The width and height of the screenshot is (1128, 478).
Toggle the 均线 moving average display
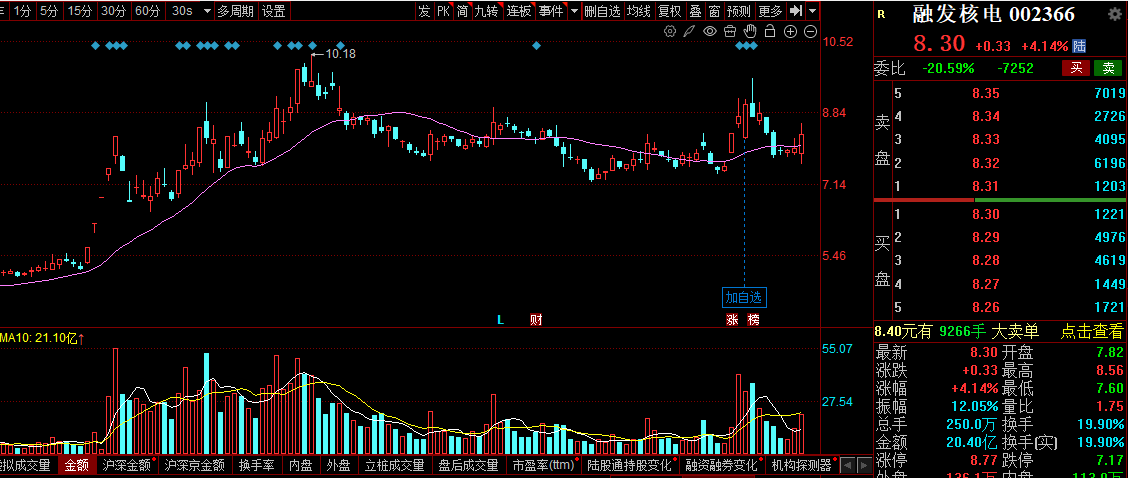(x=639, y=11)
